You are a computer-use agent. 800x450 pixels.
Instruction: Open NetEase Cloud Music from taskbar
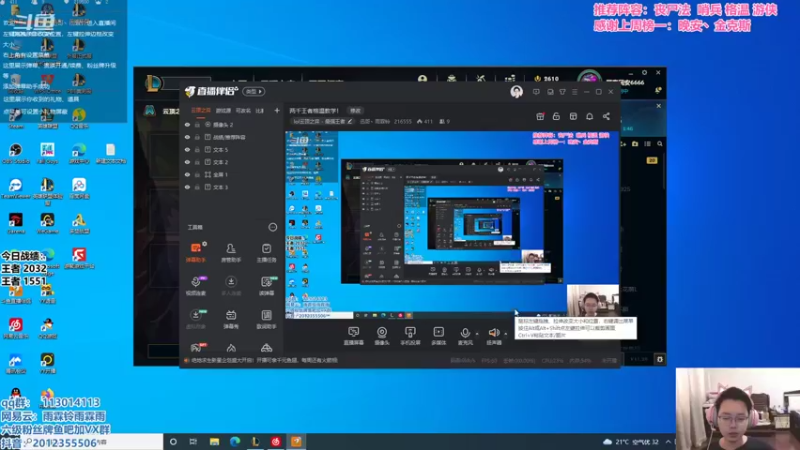coord(276,442)
